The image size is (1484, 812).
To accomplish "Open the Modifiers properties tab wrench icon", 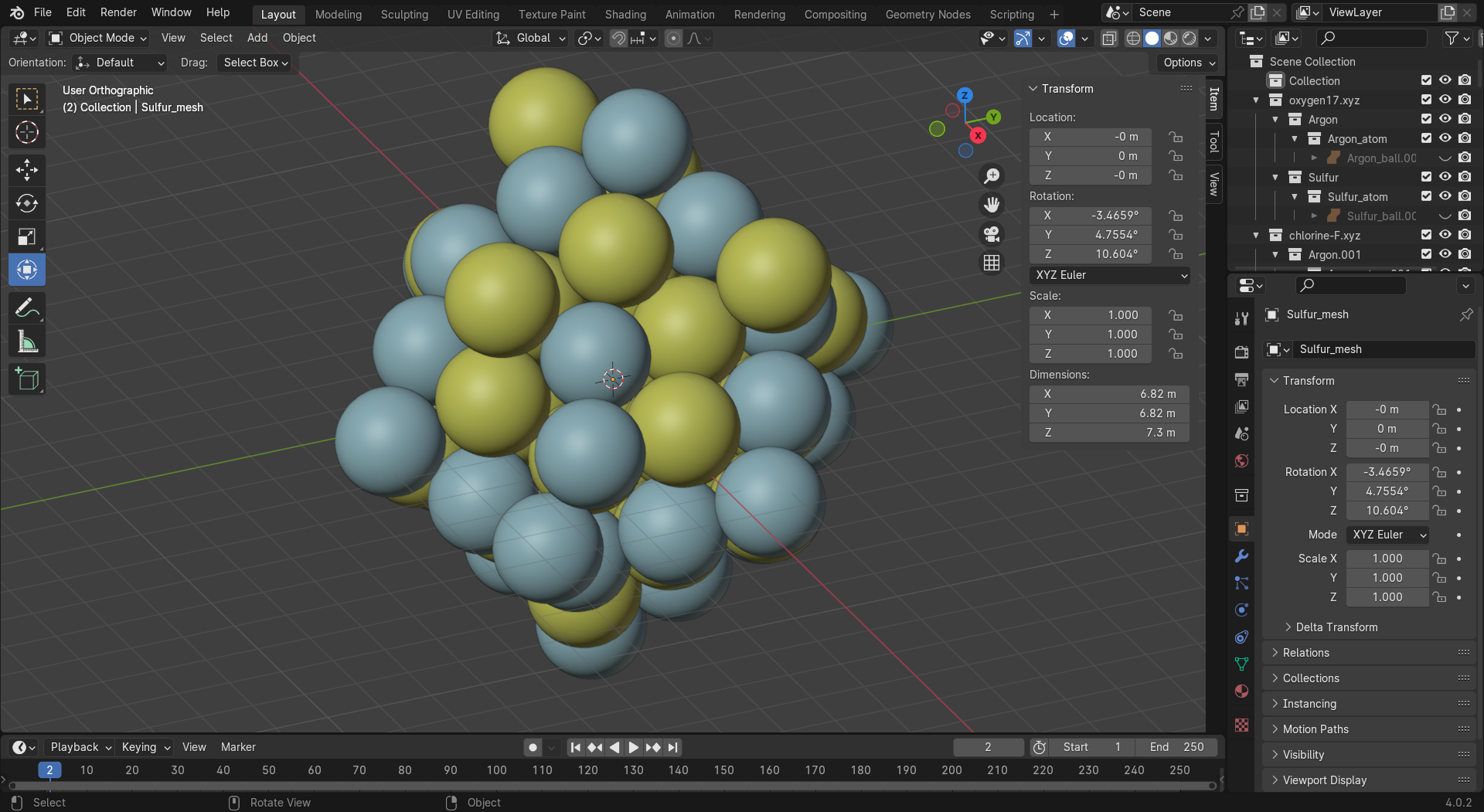I will tap(1241, 556).
